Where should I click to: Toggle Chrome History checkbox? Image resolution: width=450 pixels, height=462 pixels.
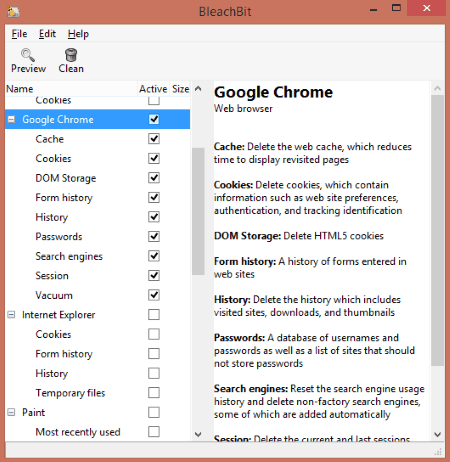pos(154,217)
